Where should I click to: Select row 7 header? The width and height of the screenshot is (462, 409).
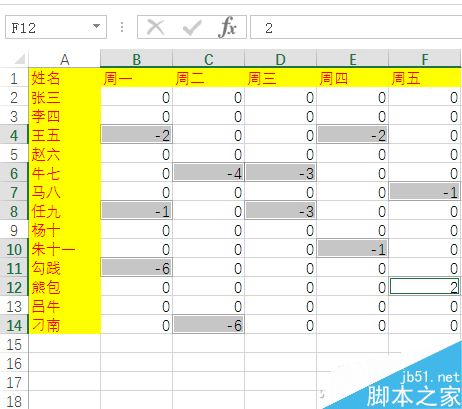(x=14, y=192)
